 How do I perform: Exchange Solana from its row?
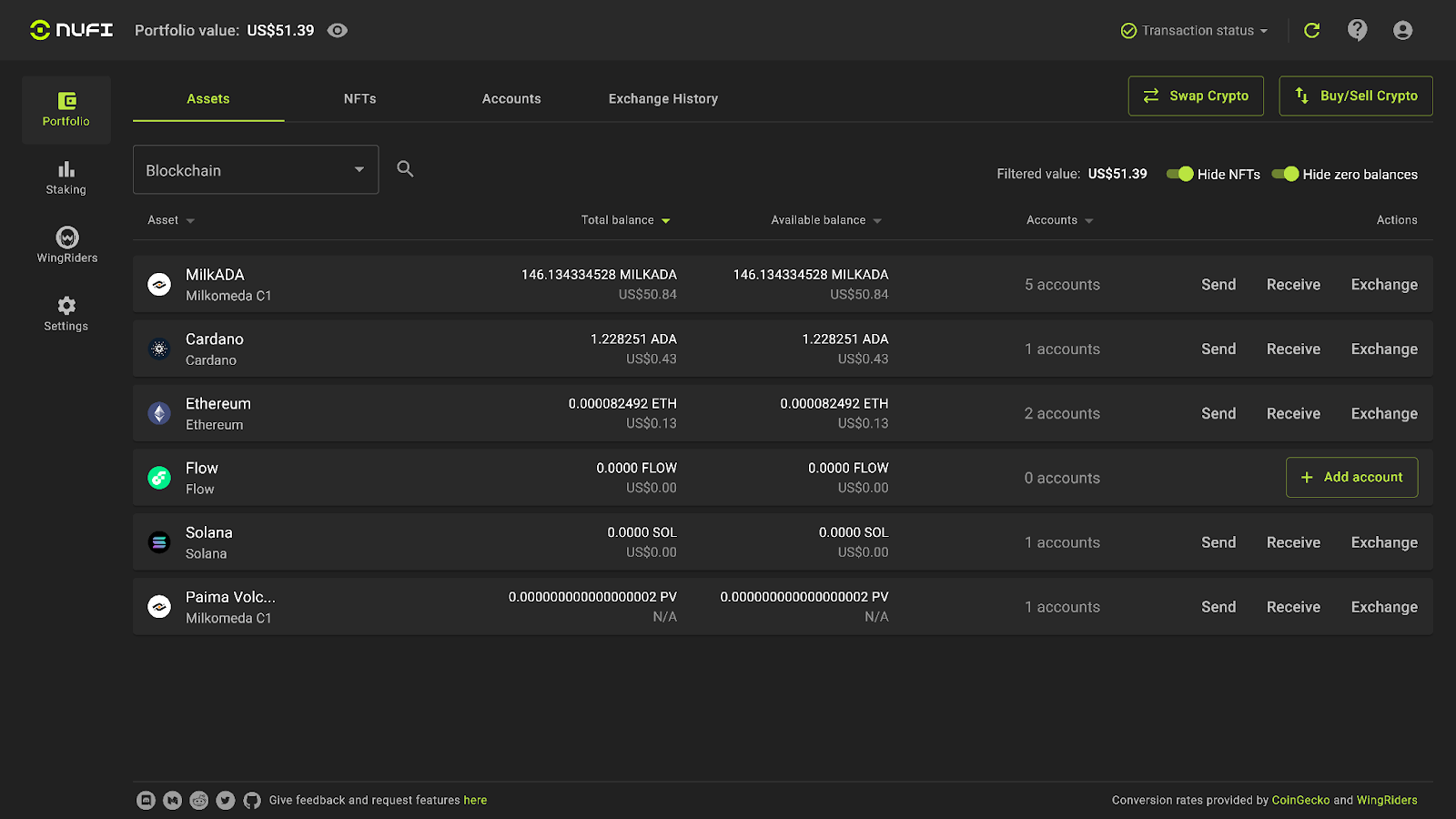click(1384, 542)
